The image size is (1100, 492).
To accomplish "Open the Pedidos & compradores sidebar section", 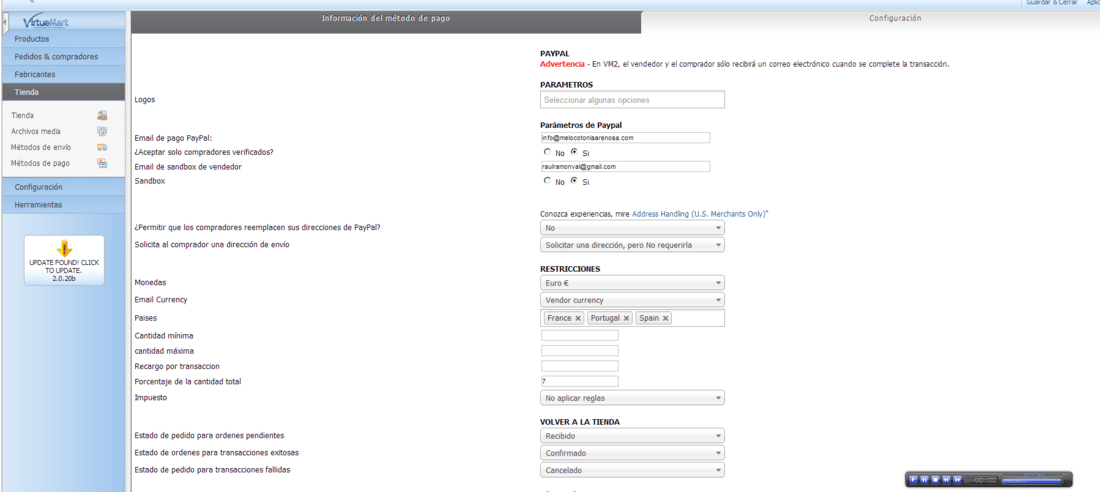I will (64, 57).
